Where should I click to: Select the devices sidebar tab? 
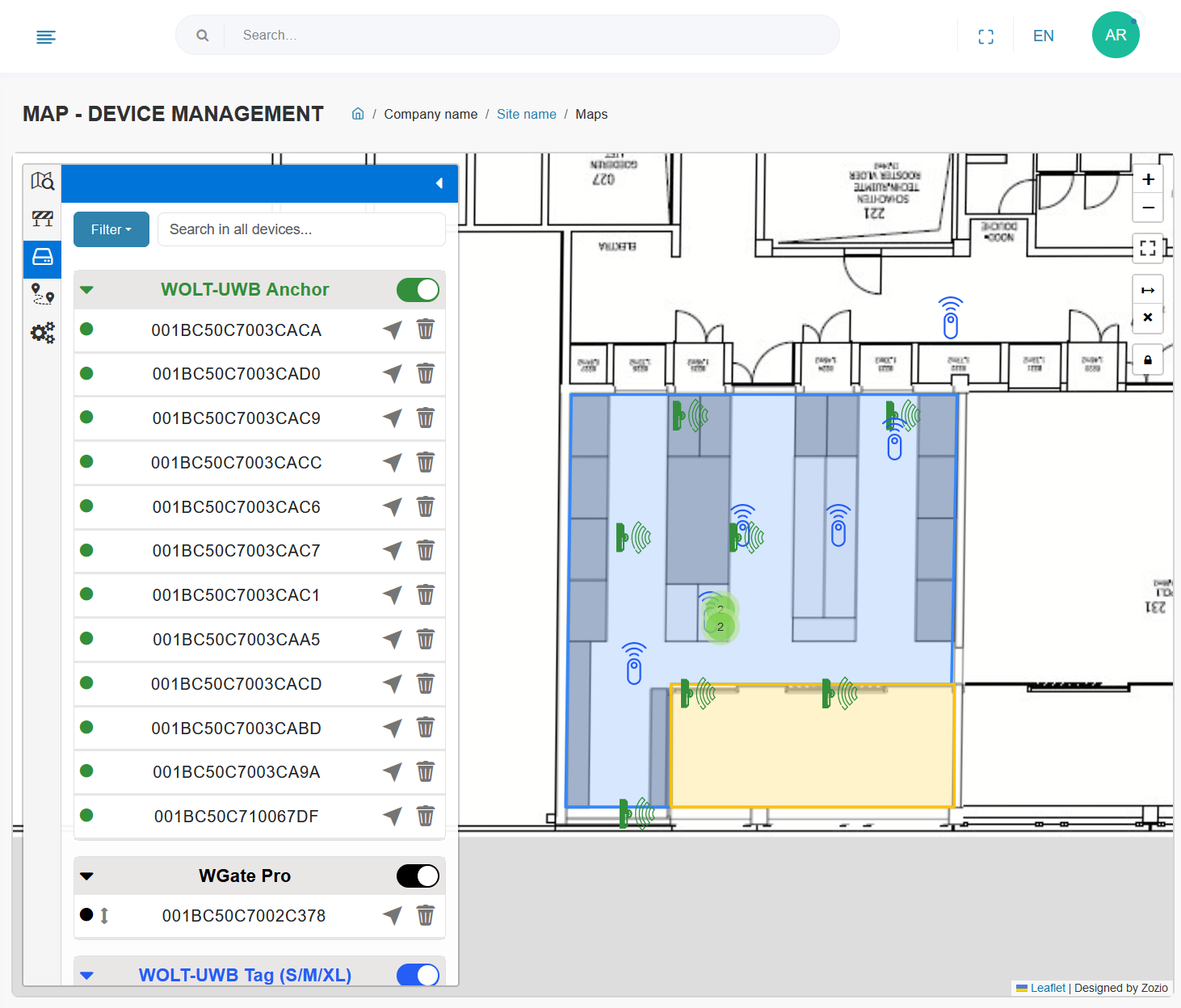pos(43,258)
